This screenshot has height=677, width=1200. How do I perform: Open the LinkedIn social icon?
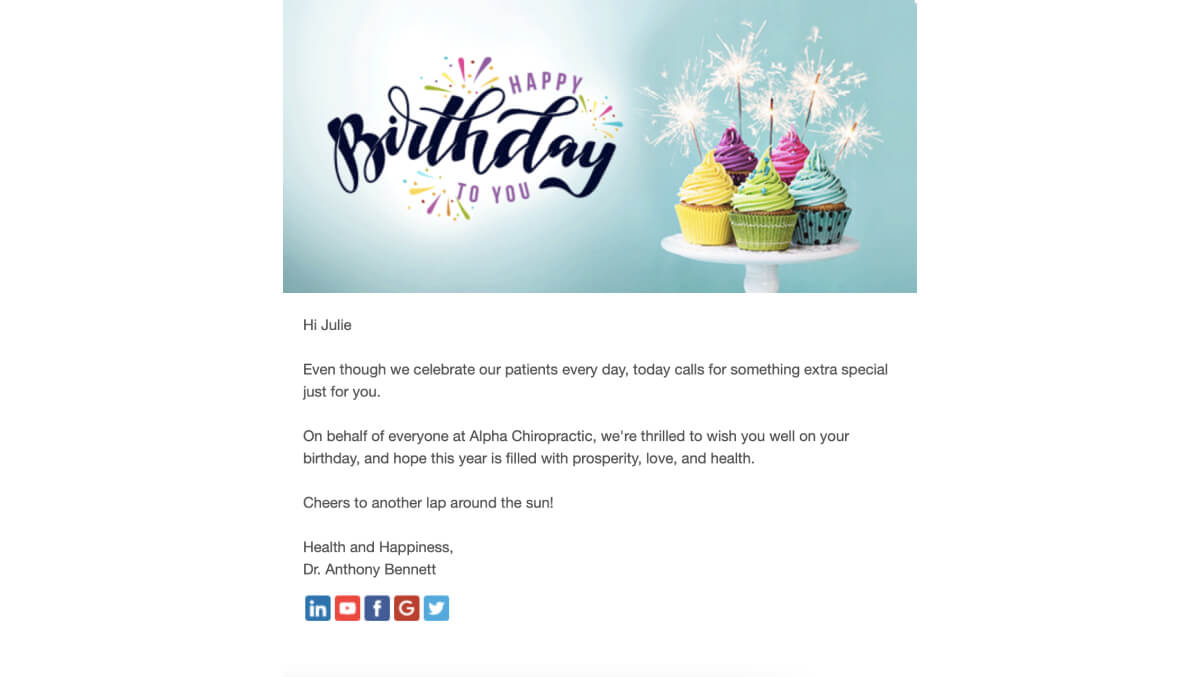click(318, 608)
